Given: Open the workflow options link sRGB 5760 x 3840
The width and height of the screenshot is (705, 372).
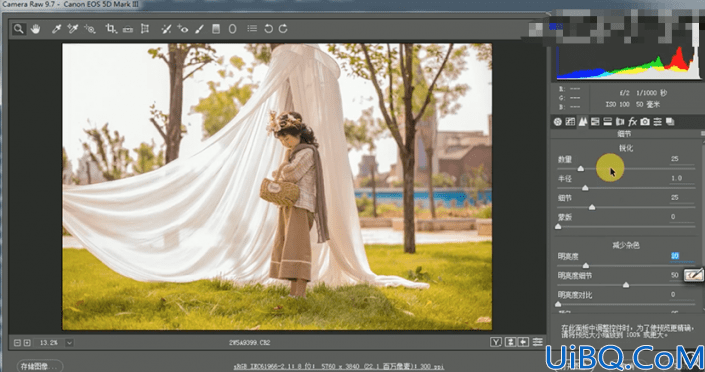Looking at the screenshot, I should point(340,367).
